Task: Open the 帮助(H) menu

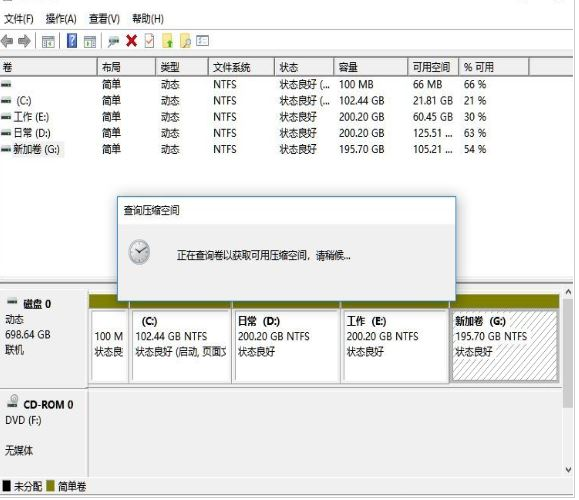Action: pos(148,19)
